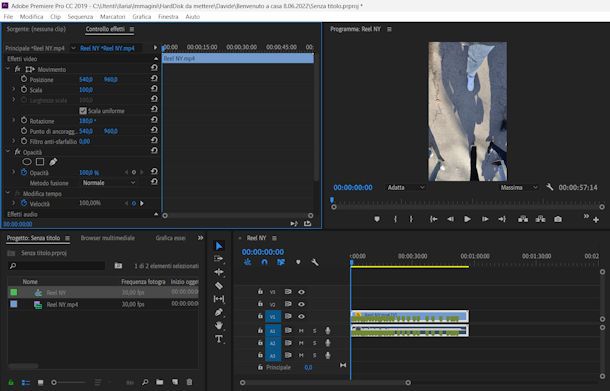Open the Grafica menu

[142, 17]
